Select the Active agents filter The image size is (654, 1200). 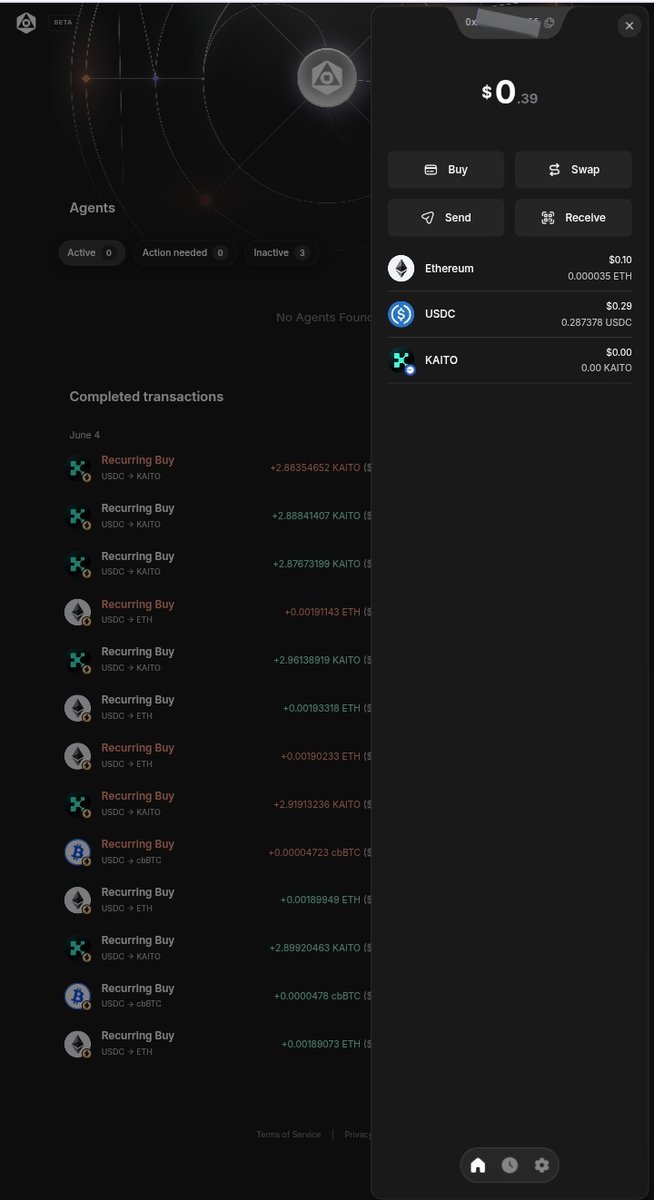[x=92, y=253]
